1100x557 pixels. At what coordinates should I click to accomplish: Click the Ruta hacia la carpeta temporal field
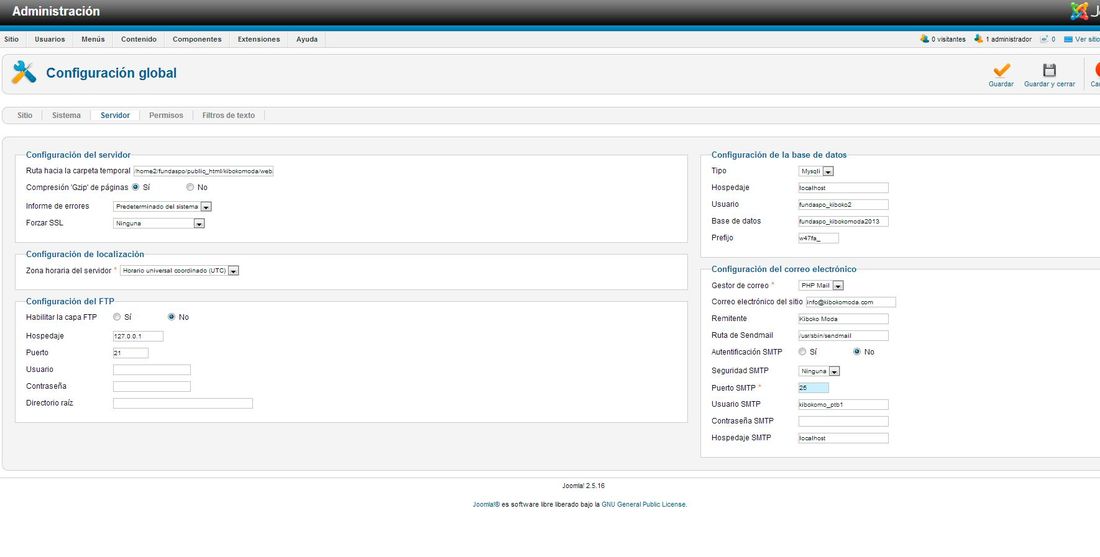tap(203, 171)
